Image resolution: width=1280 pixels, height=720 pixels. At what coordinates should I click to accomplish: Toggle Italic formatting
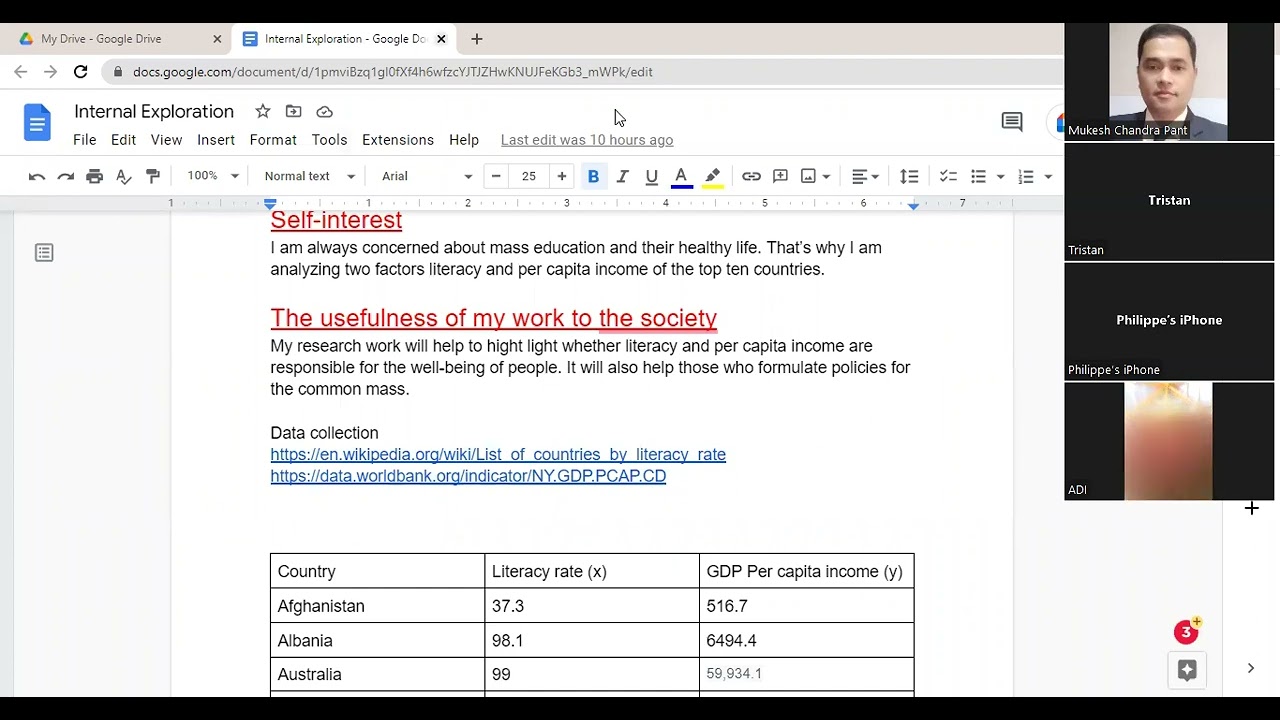(x=622, y=176)
